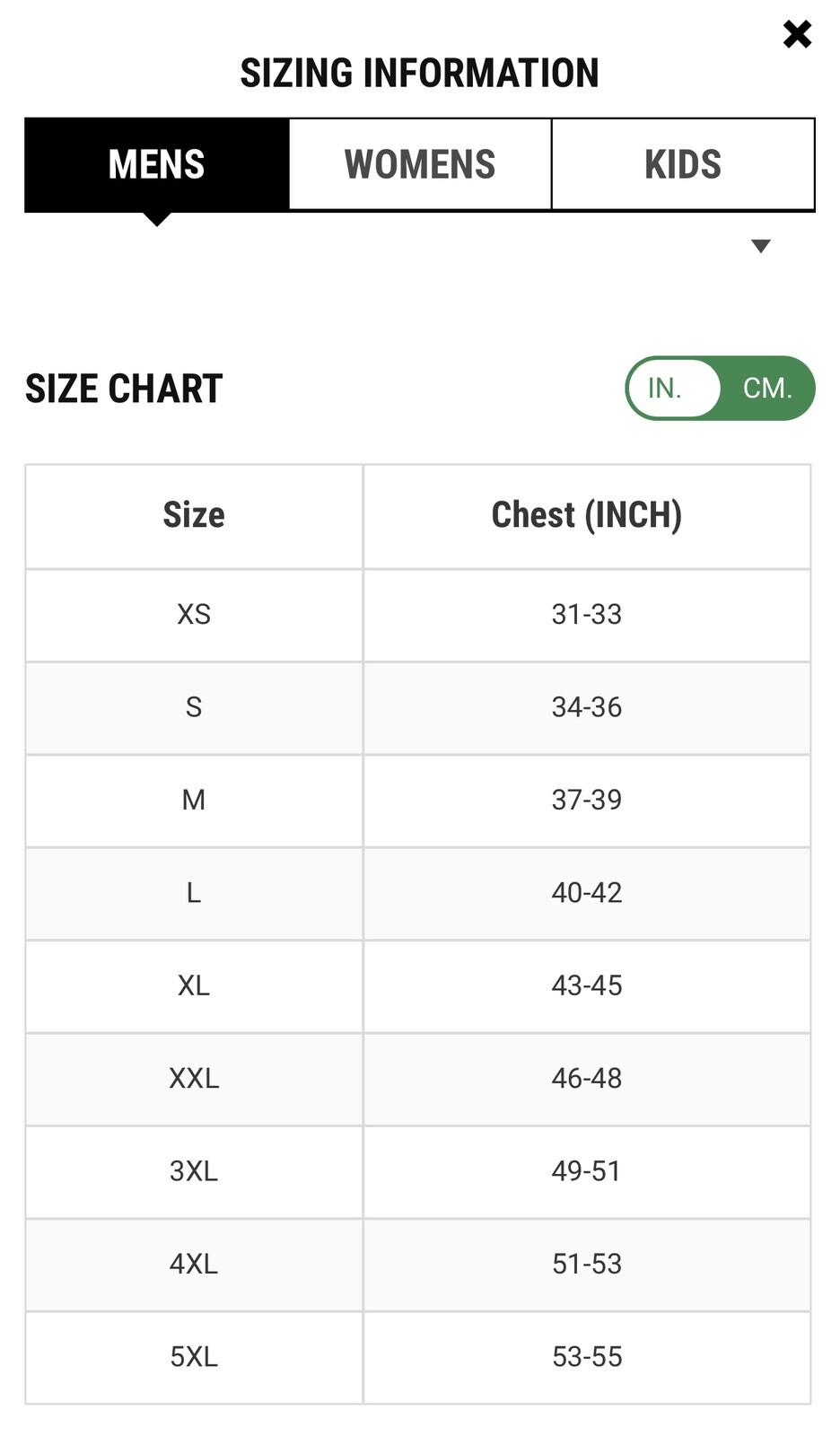Close the sizing information dialog

tap(797, 35)
